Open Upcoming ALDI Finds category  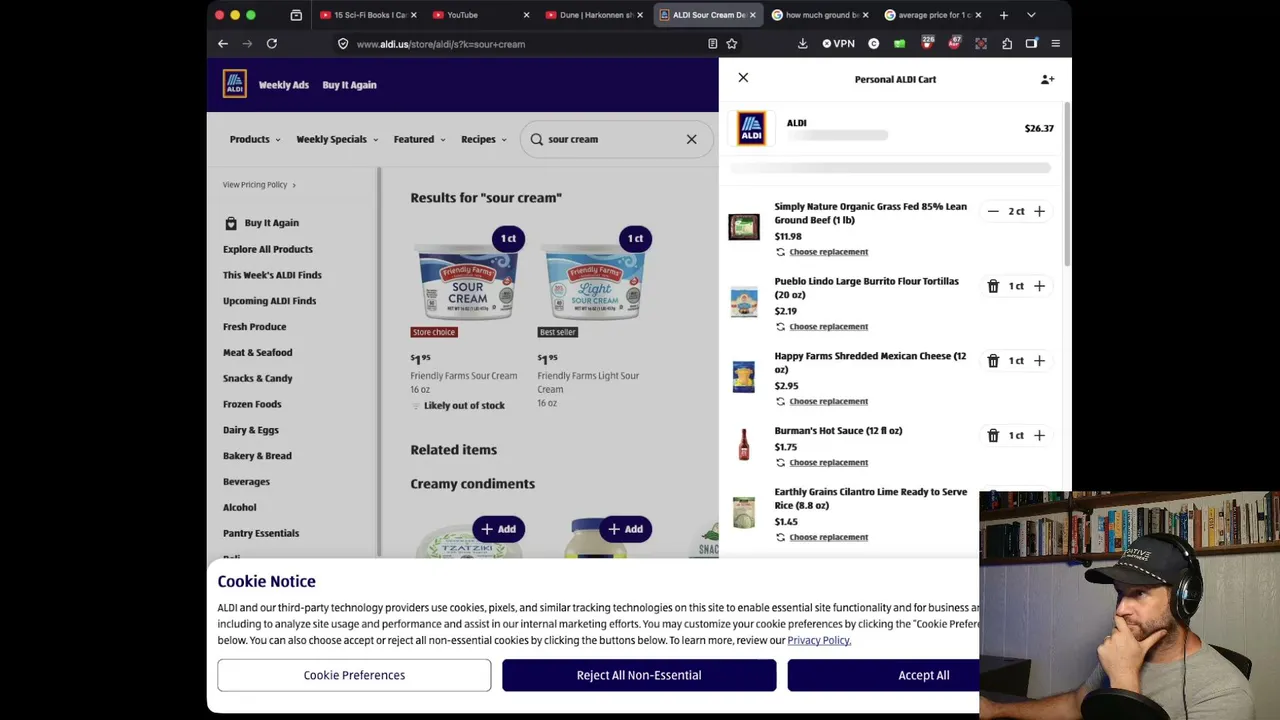click(269, 301)
